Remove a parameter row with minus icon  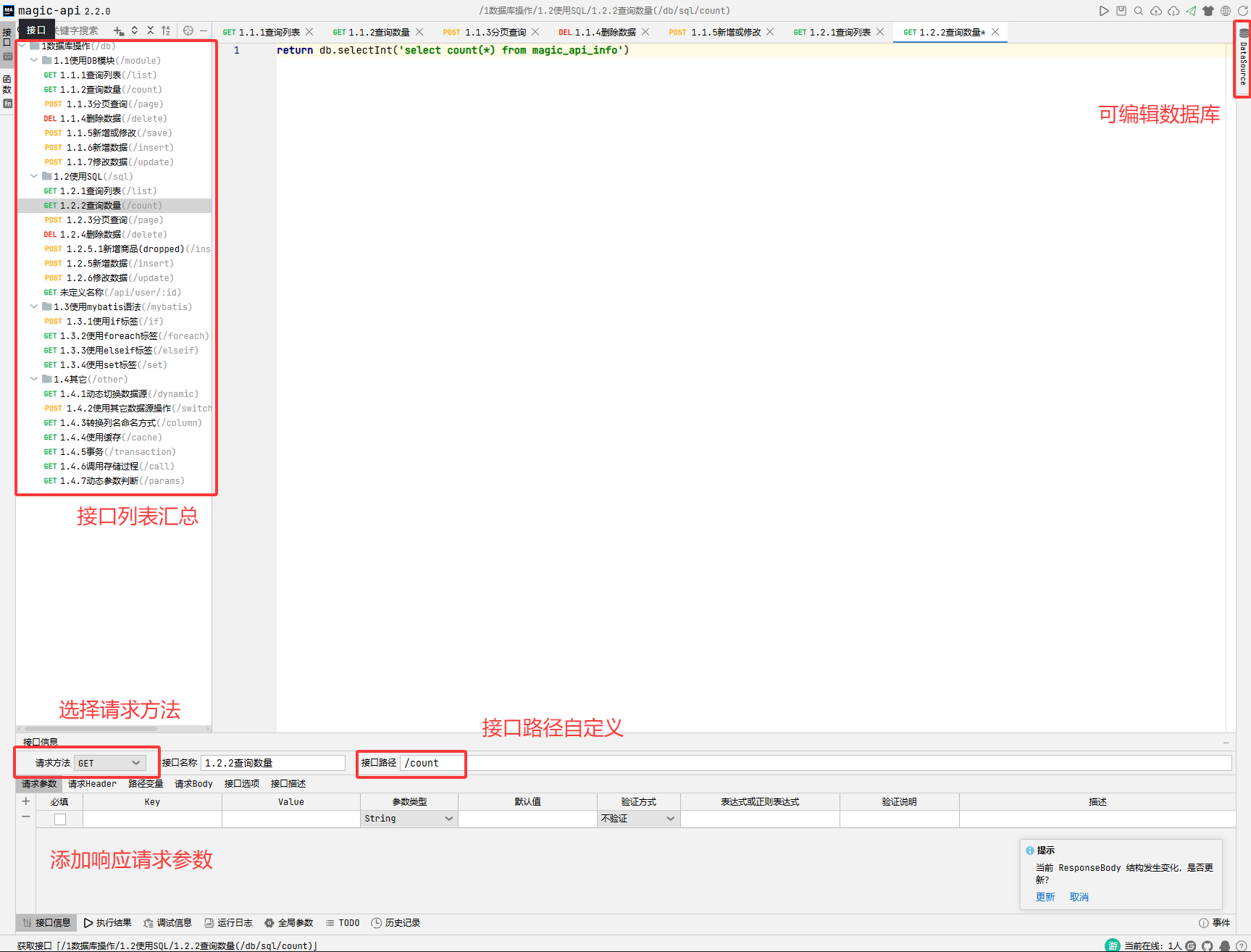click(x=26, y=817)
